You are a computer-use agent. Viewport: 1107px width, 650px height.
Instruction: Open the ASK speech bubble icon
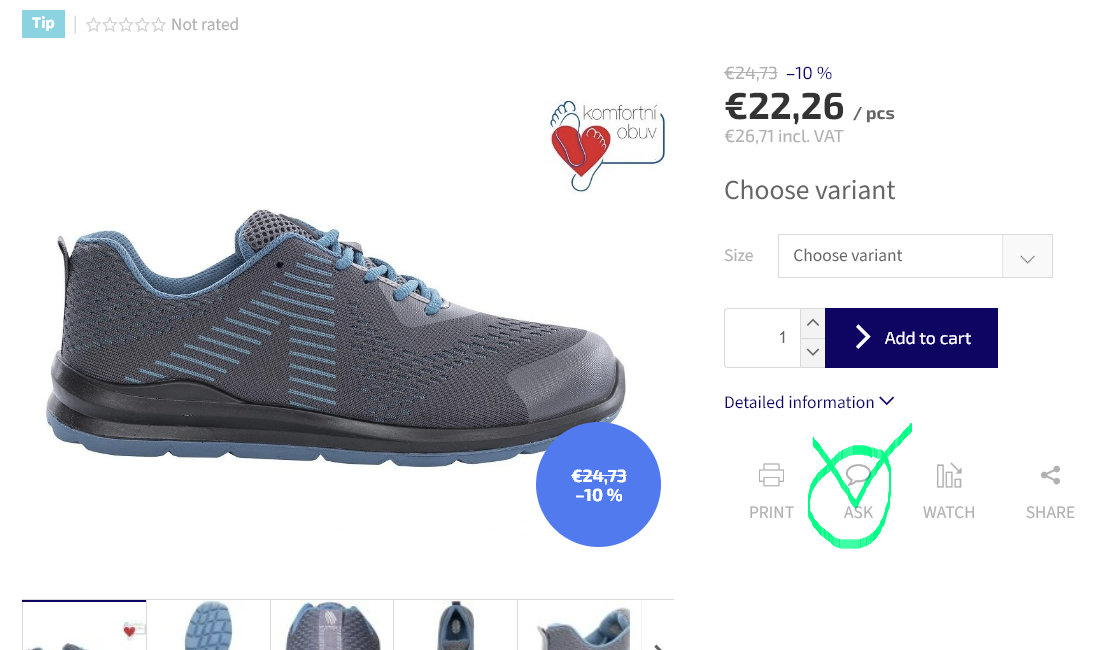click(858, 475)
